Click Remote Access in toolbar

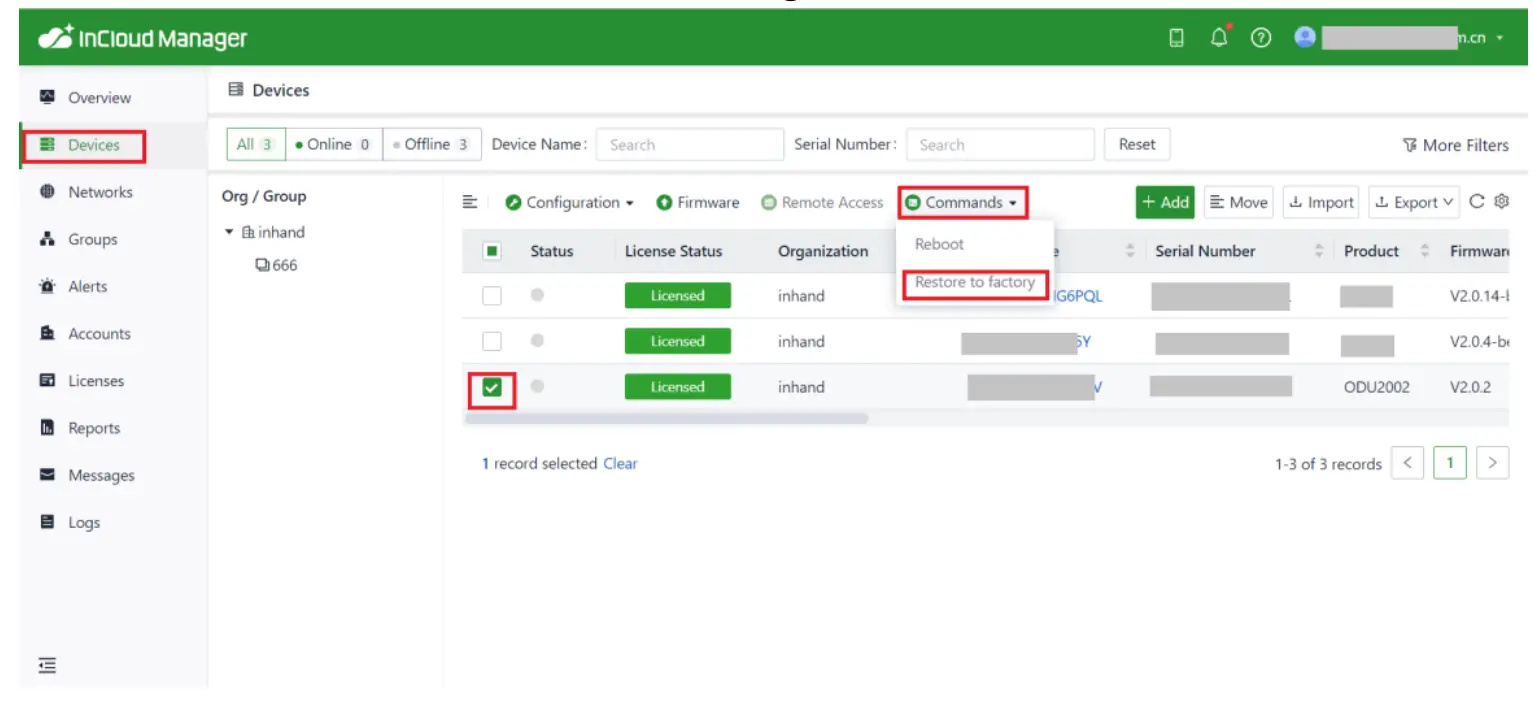point(823,202)
